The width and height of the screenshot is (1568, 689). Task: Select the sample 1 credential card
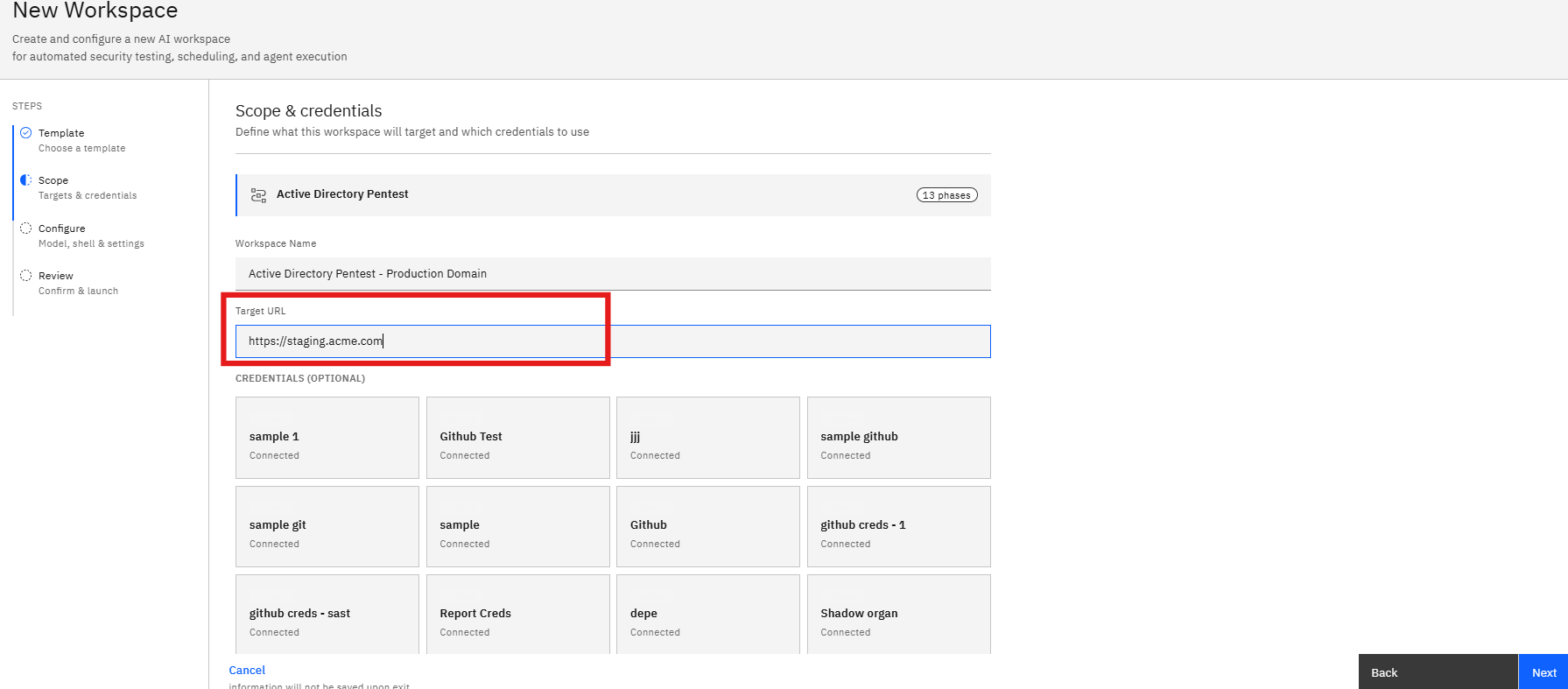[x=327, y=438]
